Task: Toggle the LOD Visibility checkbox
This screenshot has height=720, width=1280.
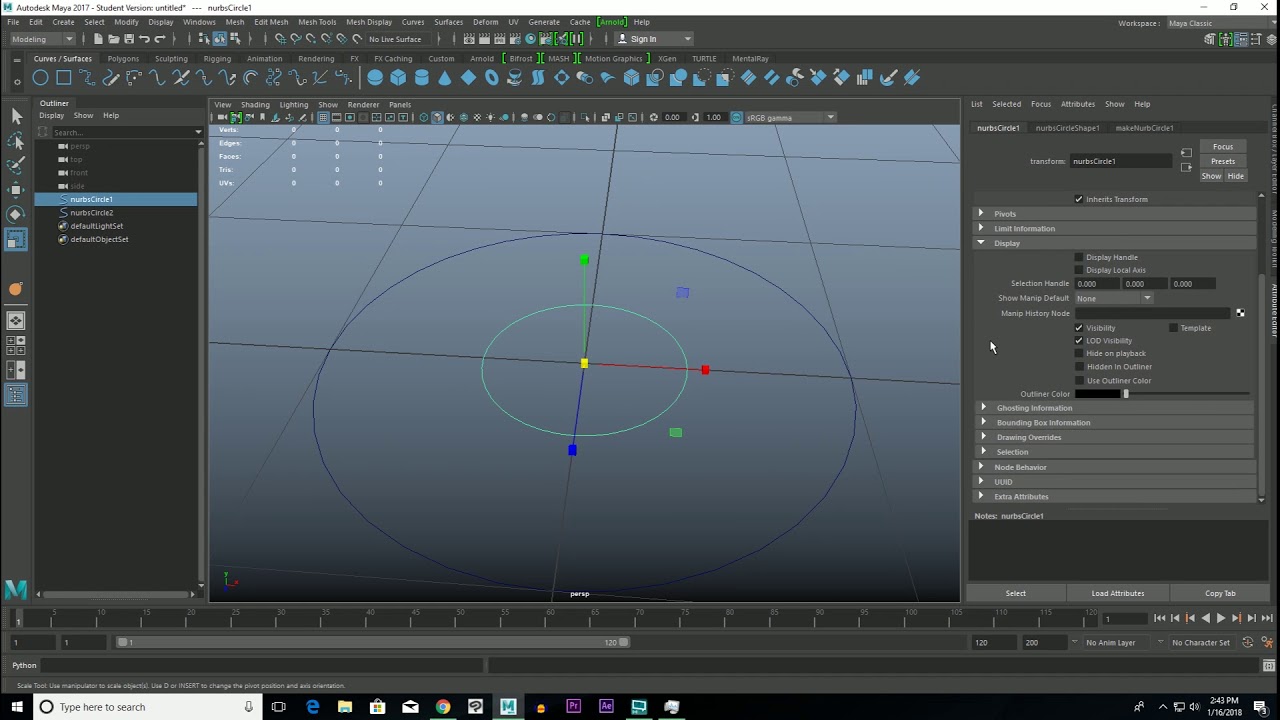Action: (1079, 341)
